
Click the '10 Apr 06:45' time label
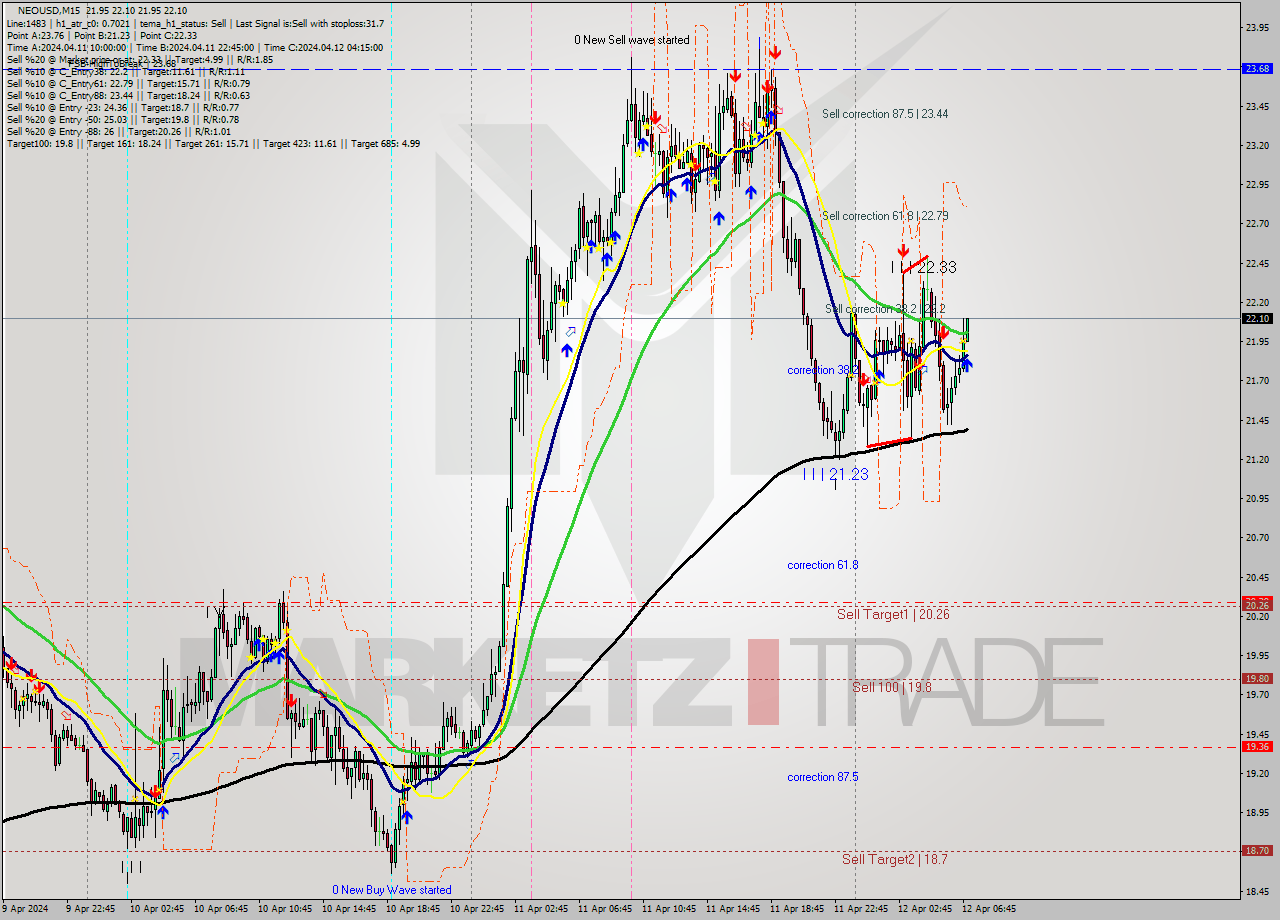[221, 909]
